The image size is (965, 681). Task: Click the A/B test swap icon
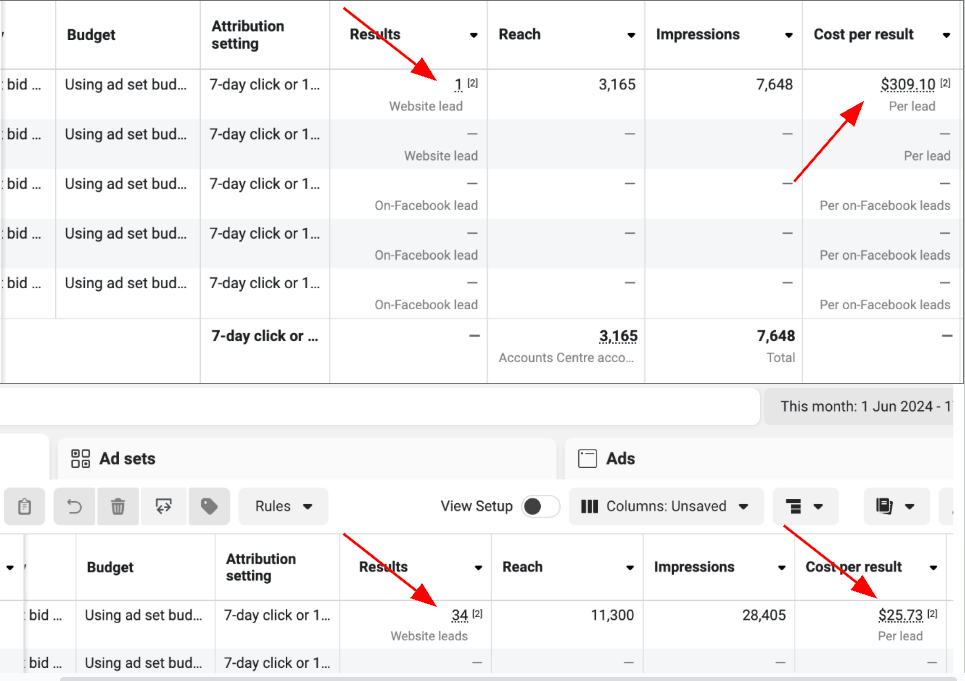(164, 507)
